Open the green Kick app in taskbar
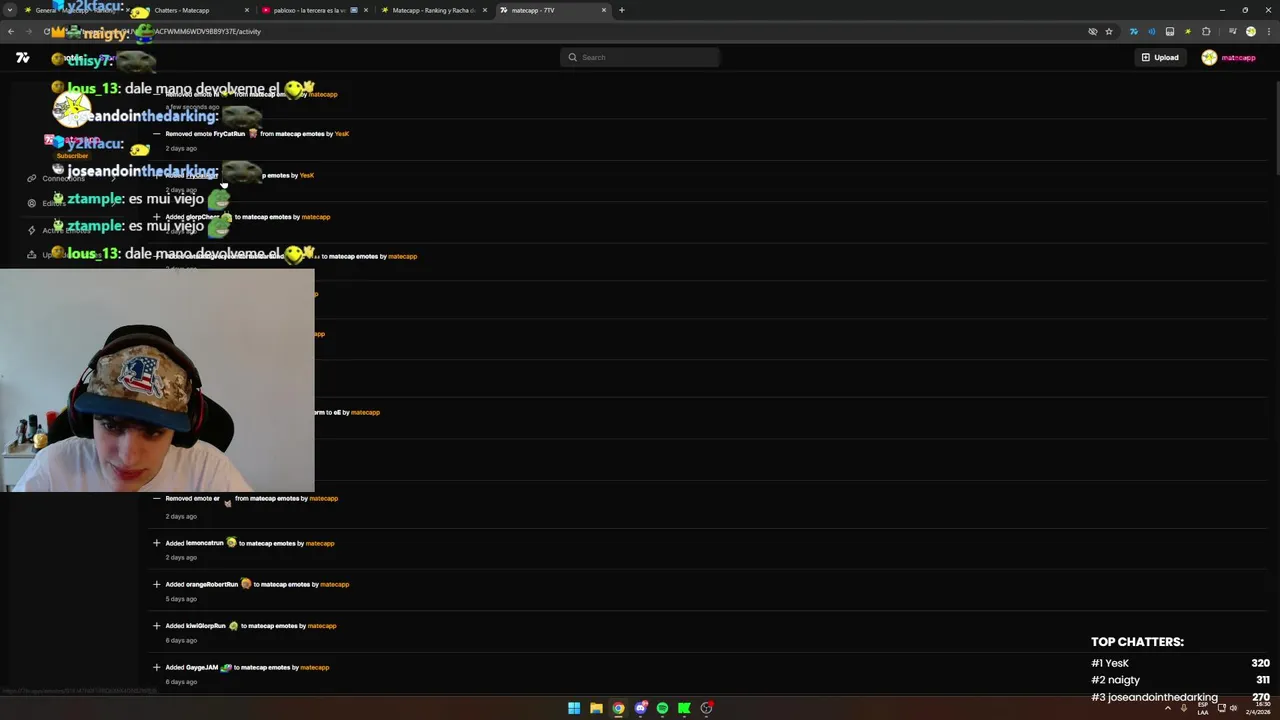Image resolution: width=1280 pixels, height=720 pixels. (684, 708)
